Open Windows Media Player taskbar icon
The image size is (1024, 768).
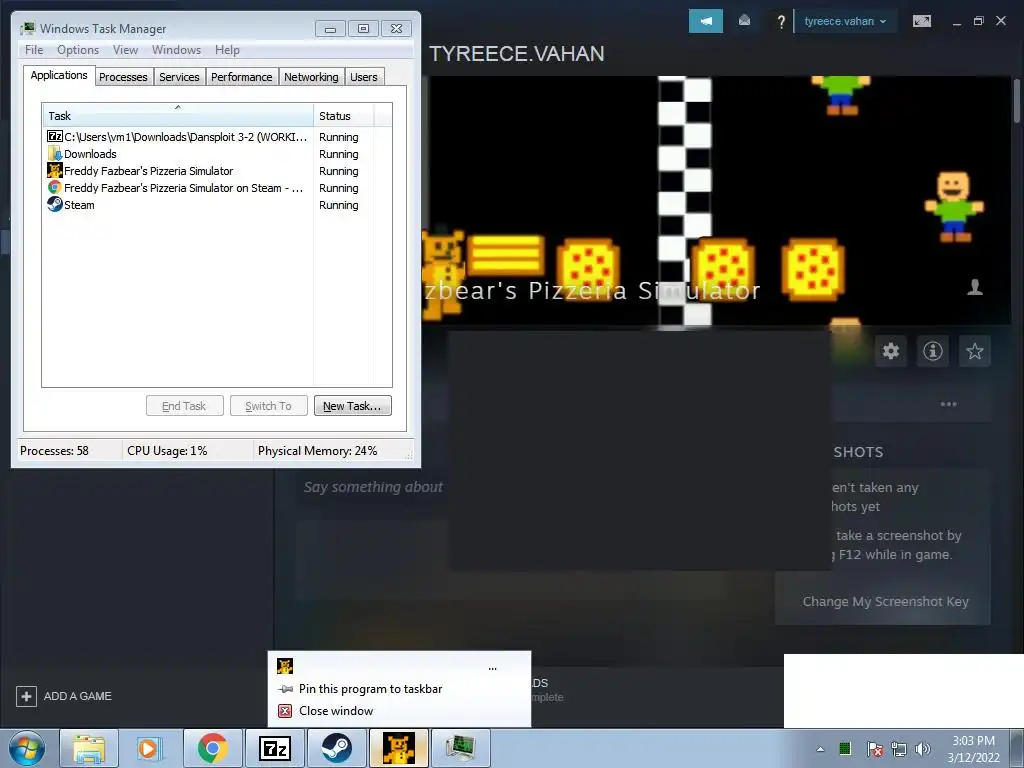coord(148,748)
